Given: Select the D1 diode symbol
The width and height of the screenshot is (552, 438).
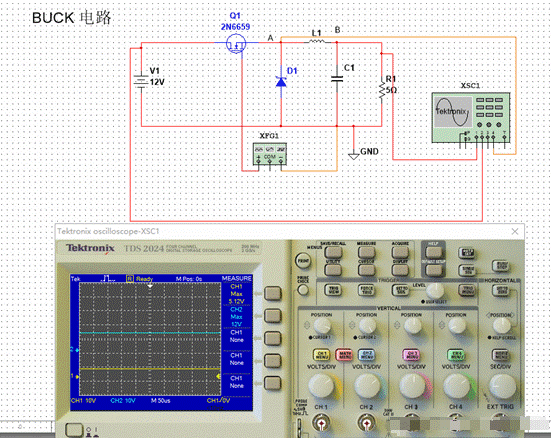Looking at the screenshot, I should (x=281, y=82).
